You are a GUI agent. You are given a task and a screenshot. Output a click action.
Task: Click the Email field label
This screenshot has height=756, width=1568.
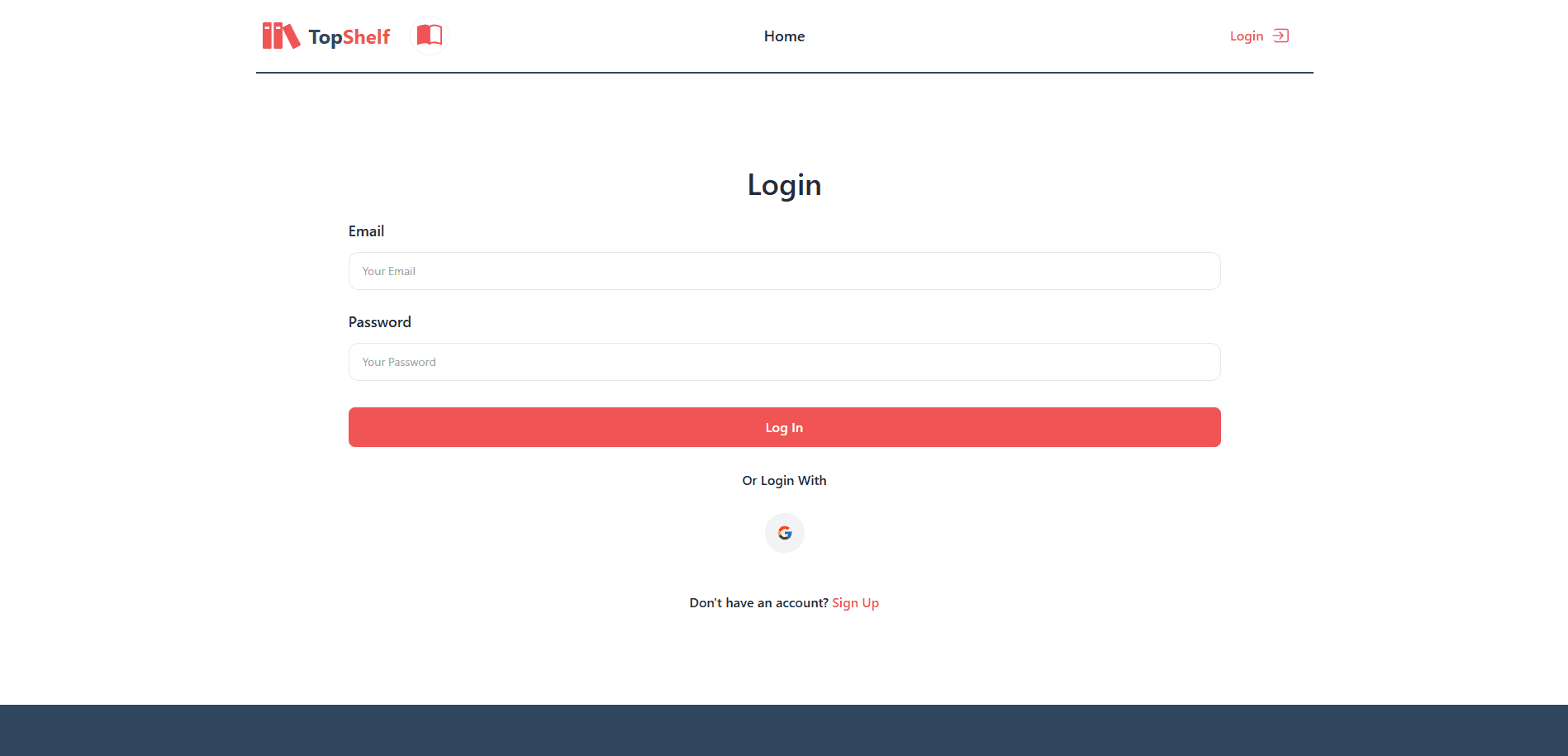click(x=366, y=231)
